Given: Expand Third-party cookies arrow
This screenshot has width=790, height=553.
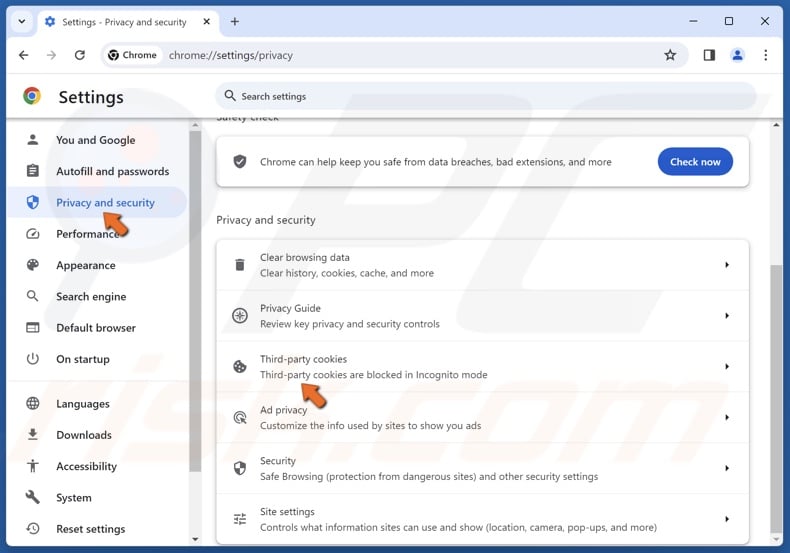Looking at the screenshot, I should (727, 367).
